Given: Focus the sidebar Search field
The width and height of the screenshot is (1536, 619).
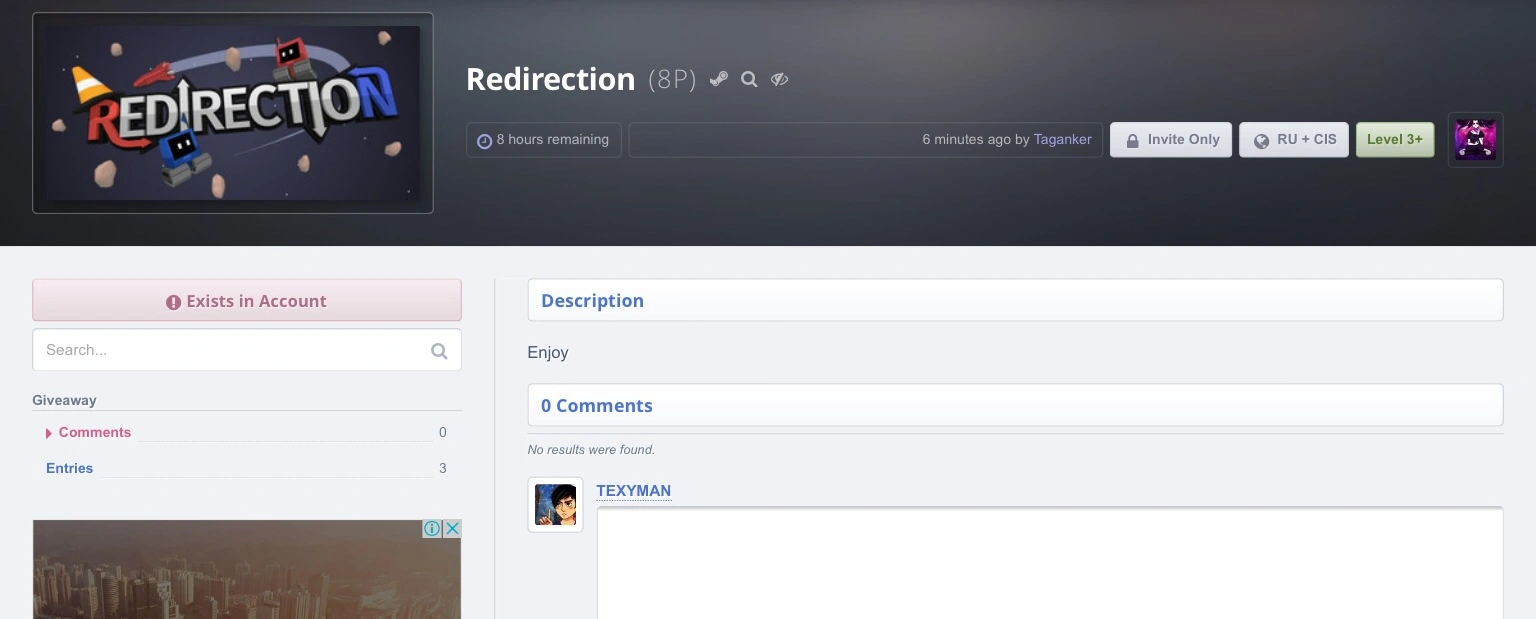Looking at the screenshot, I should pyautogui.click(x=247, y=350).
